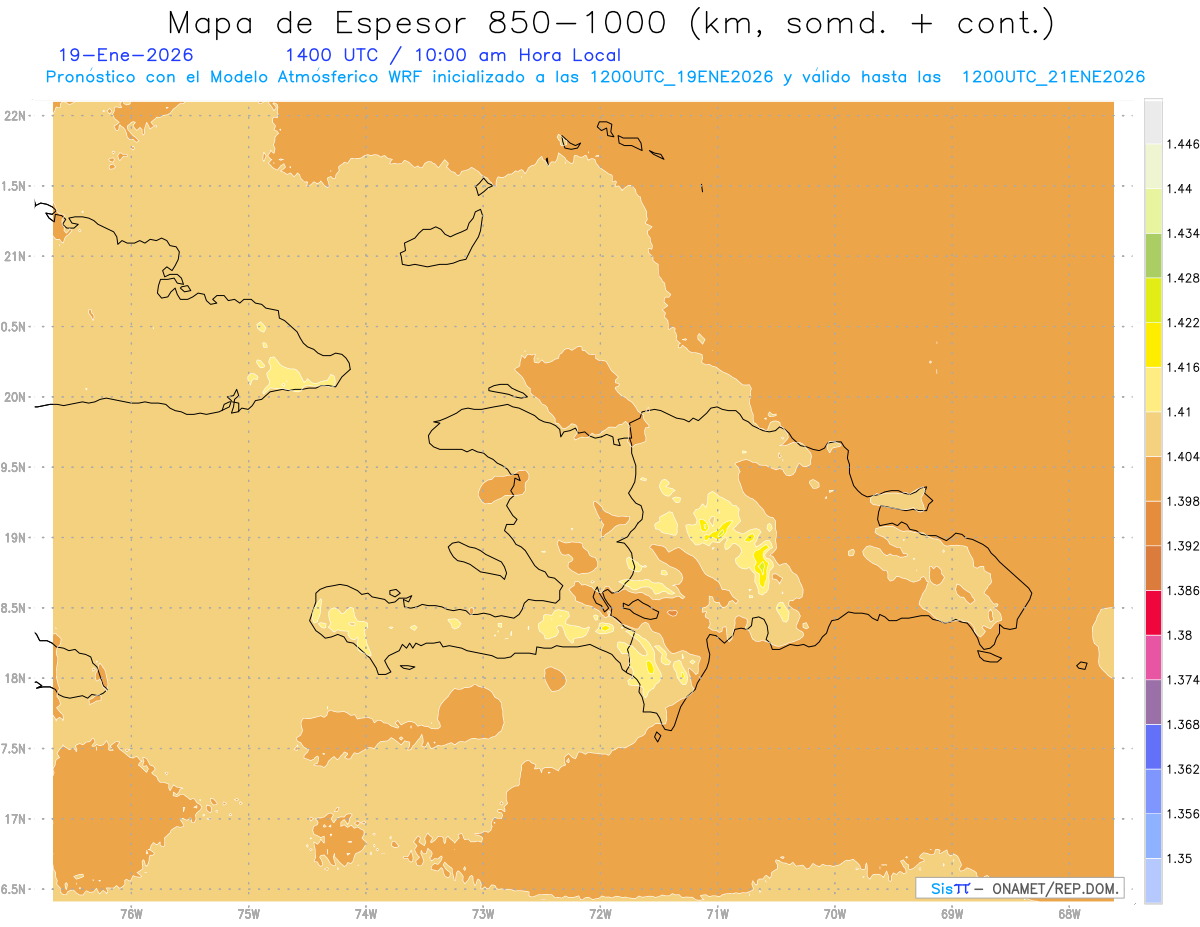
Task: Select the purple swatch between 1.368 and 1.374
Action: (x=1153, y=702)
